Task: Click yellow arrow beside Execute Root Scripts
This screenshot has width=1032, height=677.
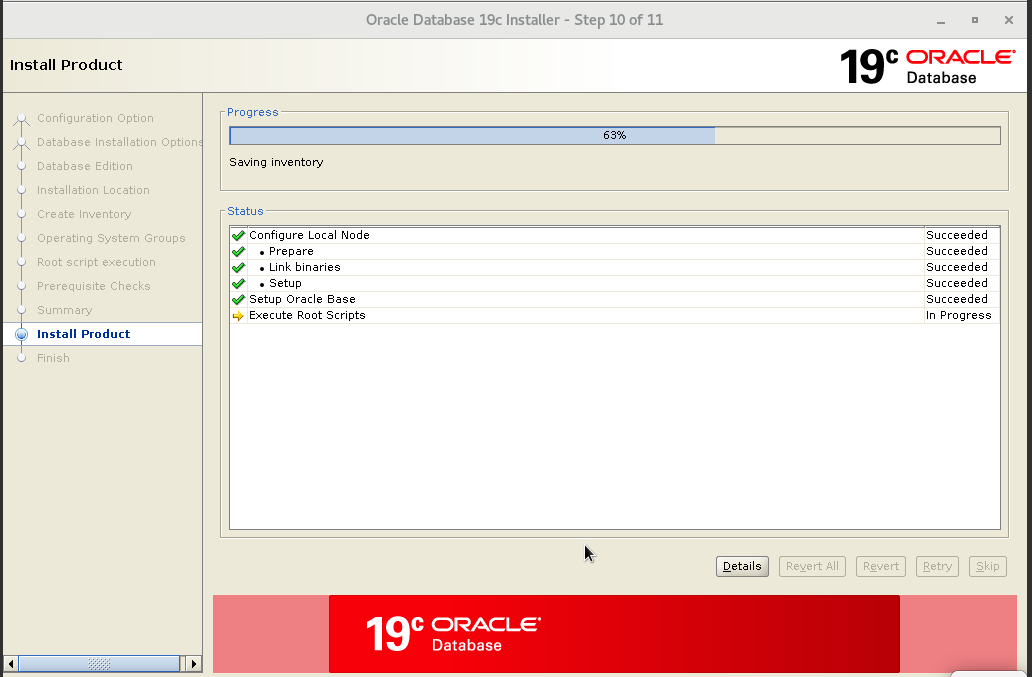Action: pos(238,316)
